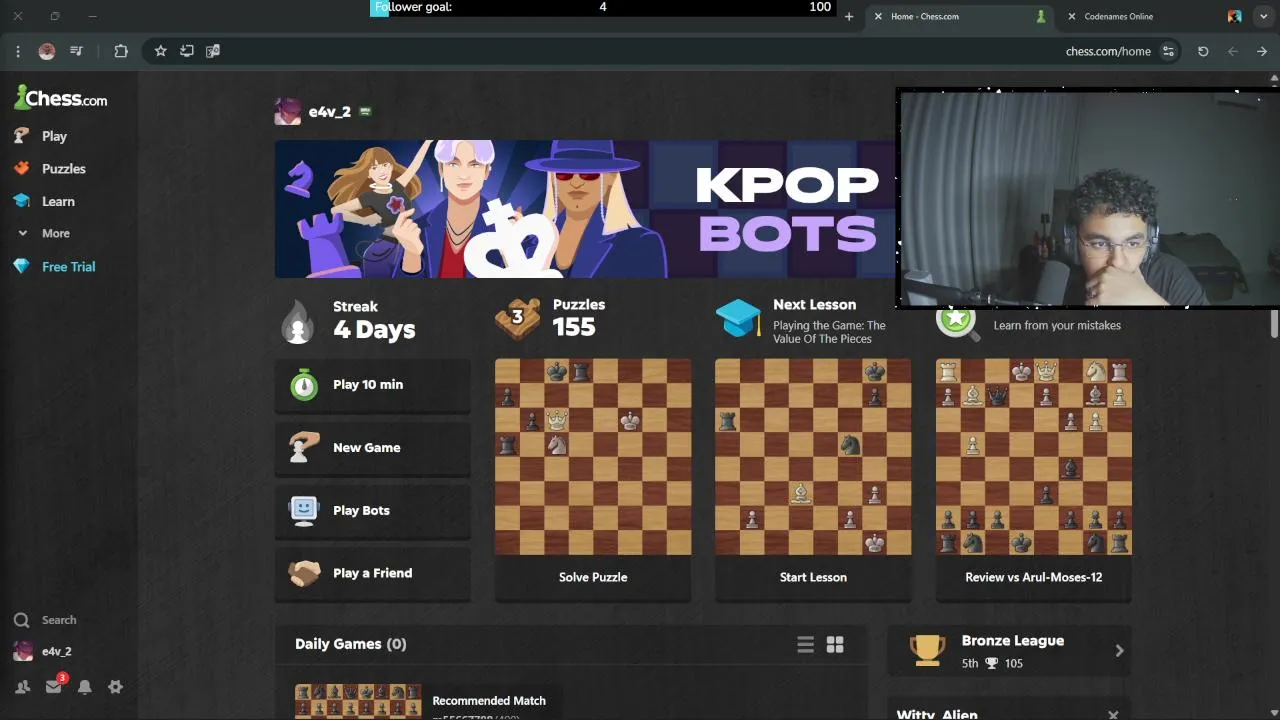Click the right-pointing arrow navigation button
This screenshot has width=1280, height=720.
click(x=1262, y=51)
